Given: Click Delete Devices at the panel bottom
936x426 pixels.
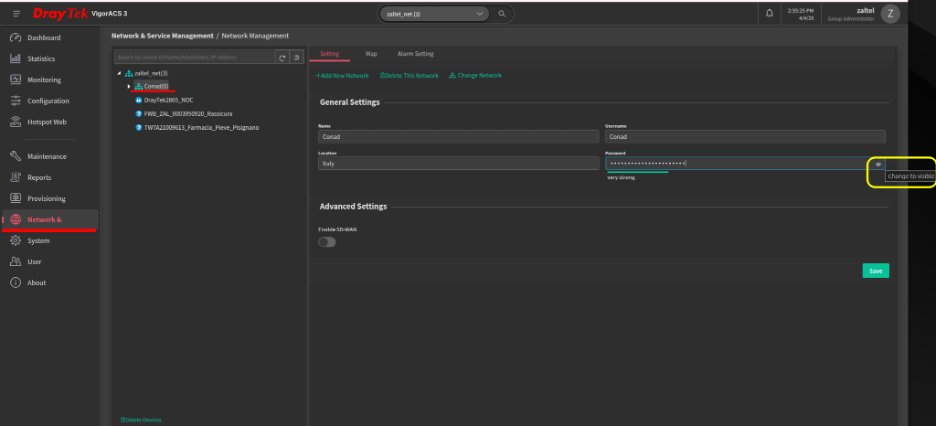Looking at the screenshot, I should click(141, 420).
